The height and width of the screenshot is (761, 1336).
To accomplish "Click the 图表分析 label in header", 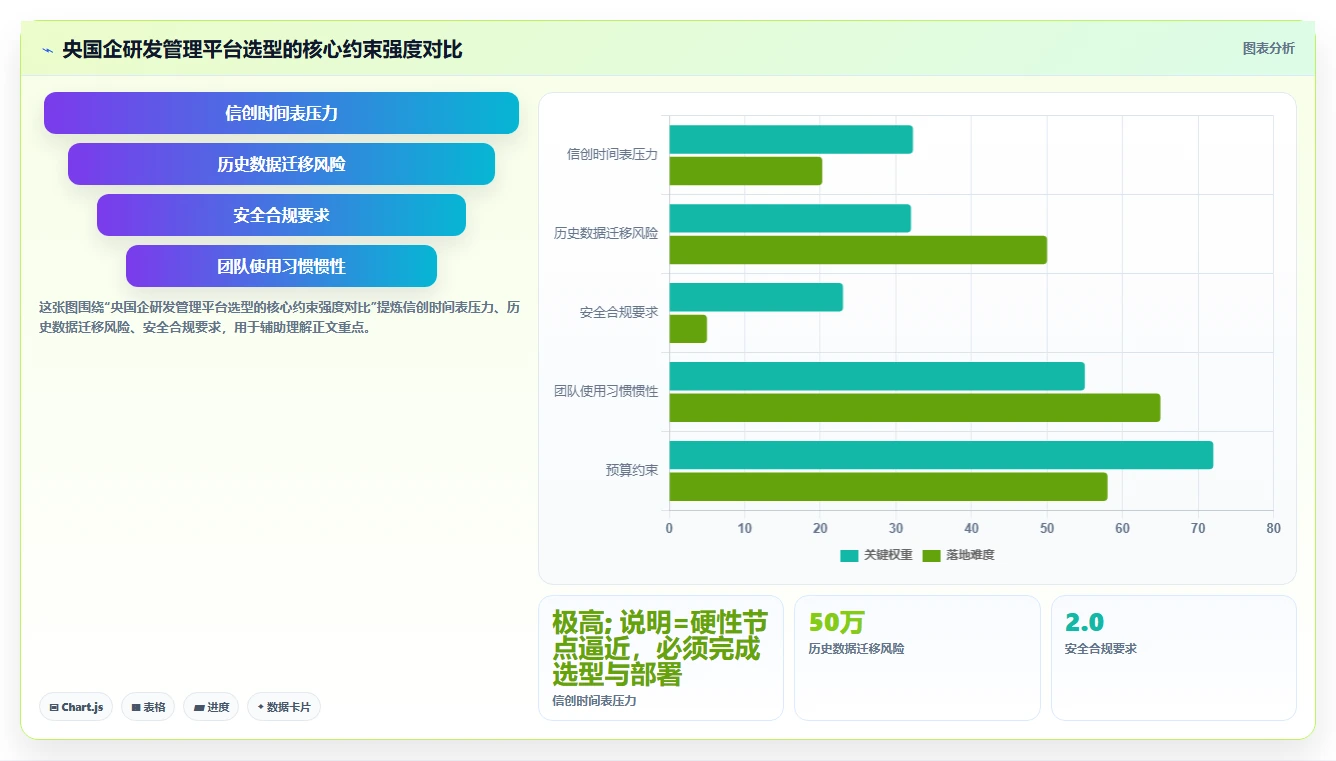I will (1268, 48).
